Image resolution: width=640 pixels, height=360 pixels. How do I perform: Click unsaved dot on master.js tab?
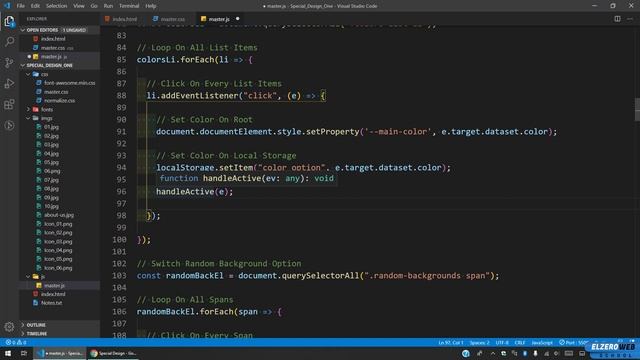pyautogui.click(x=238, y=19)
